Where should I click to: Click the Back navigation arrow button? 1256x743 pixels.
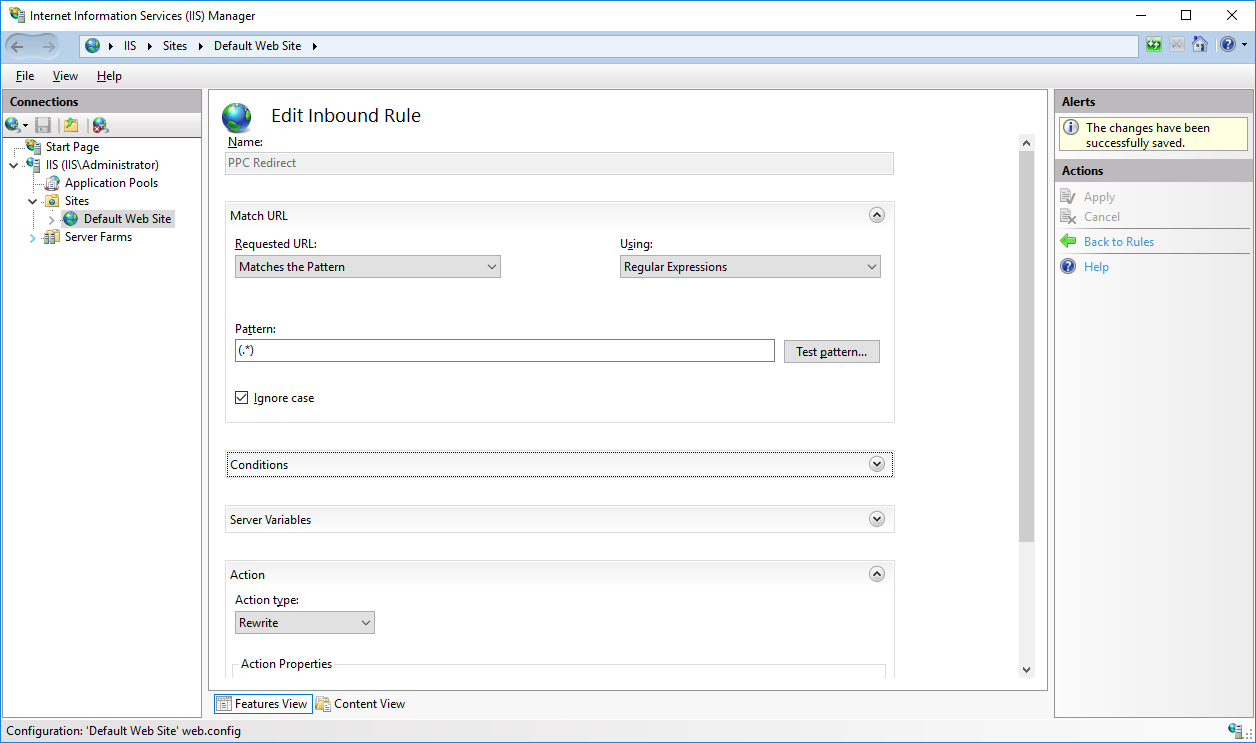tap(18, 46)
